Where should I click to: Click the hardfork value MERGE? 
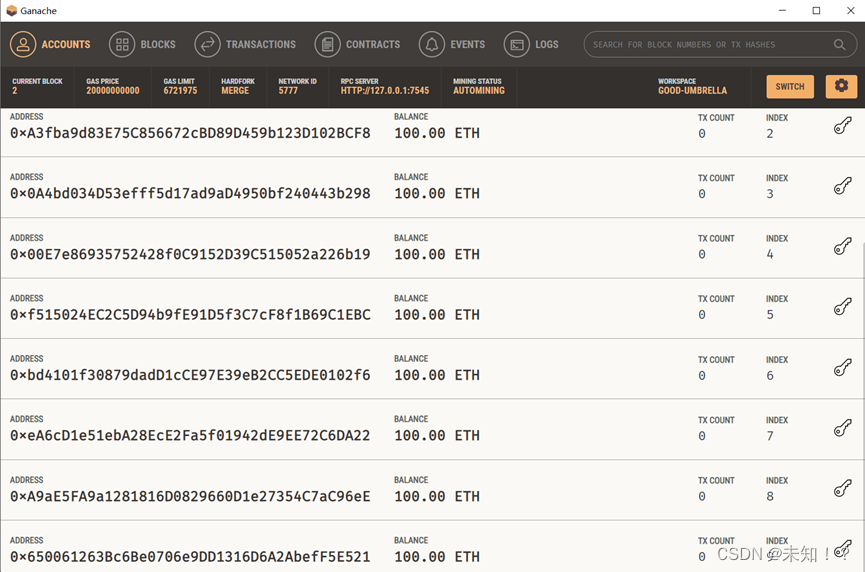coord(235,90)
